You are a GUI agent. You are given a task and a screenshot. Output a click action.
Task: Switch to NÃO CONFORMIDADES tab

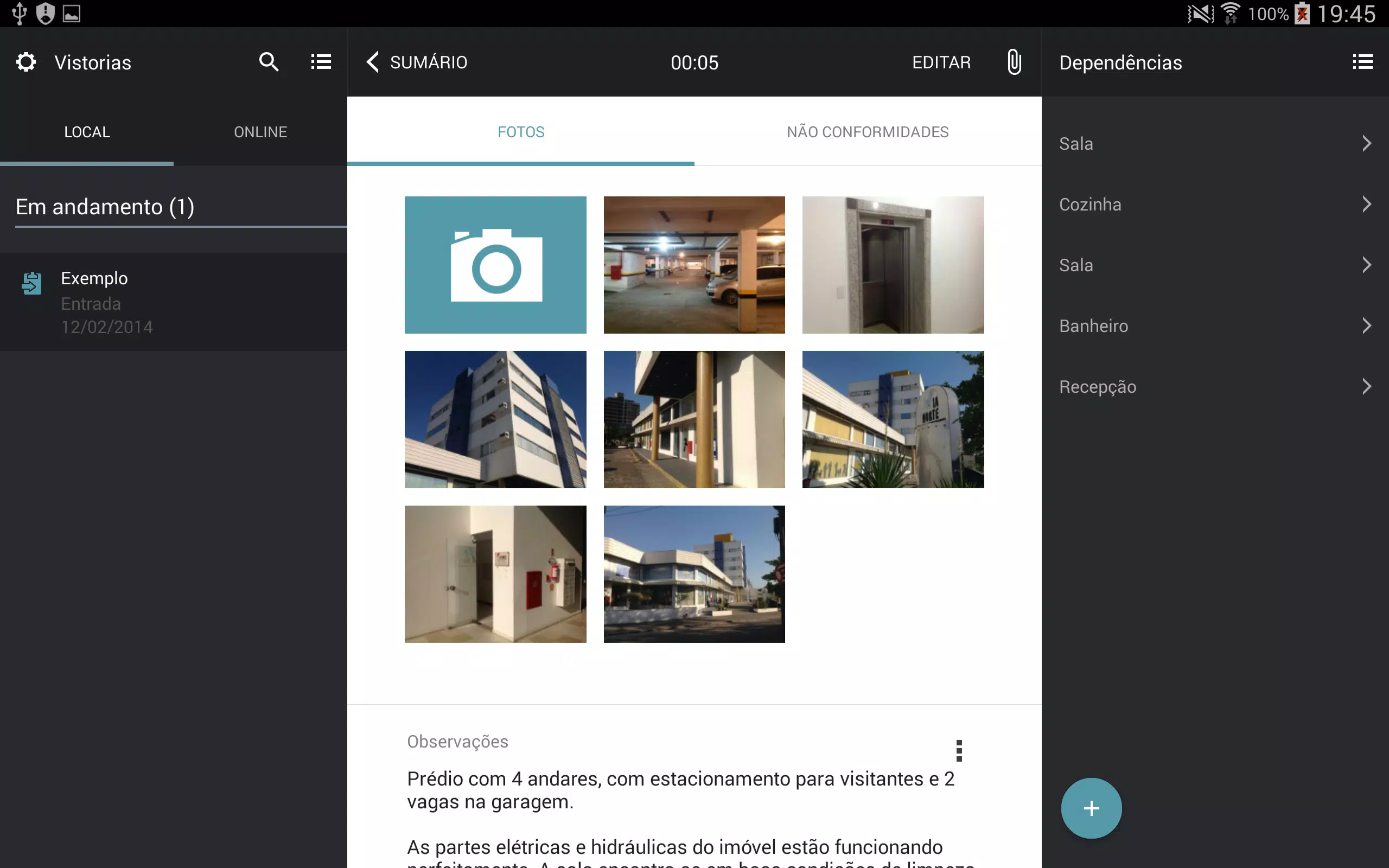coord(868,132)
